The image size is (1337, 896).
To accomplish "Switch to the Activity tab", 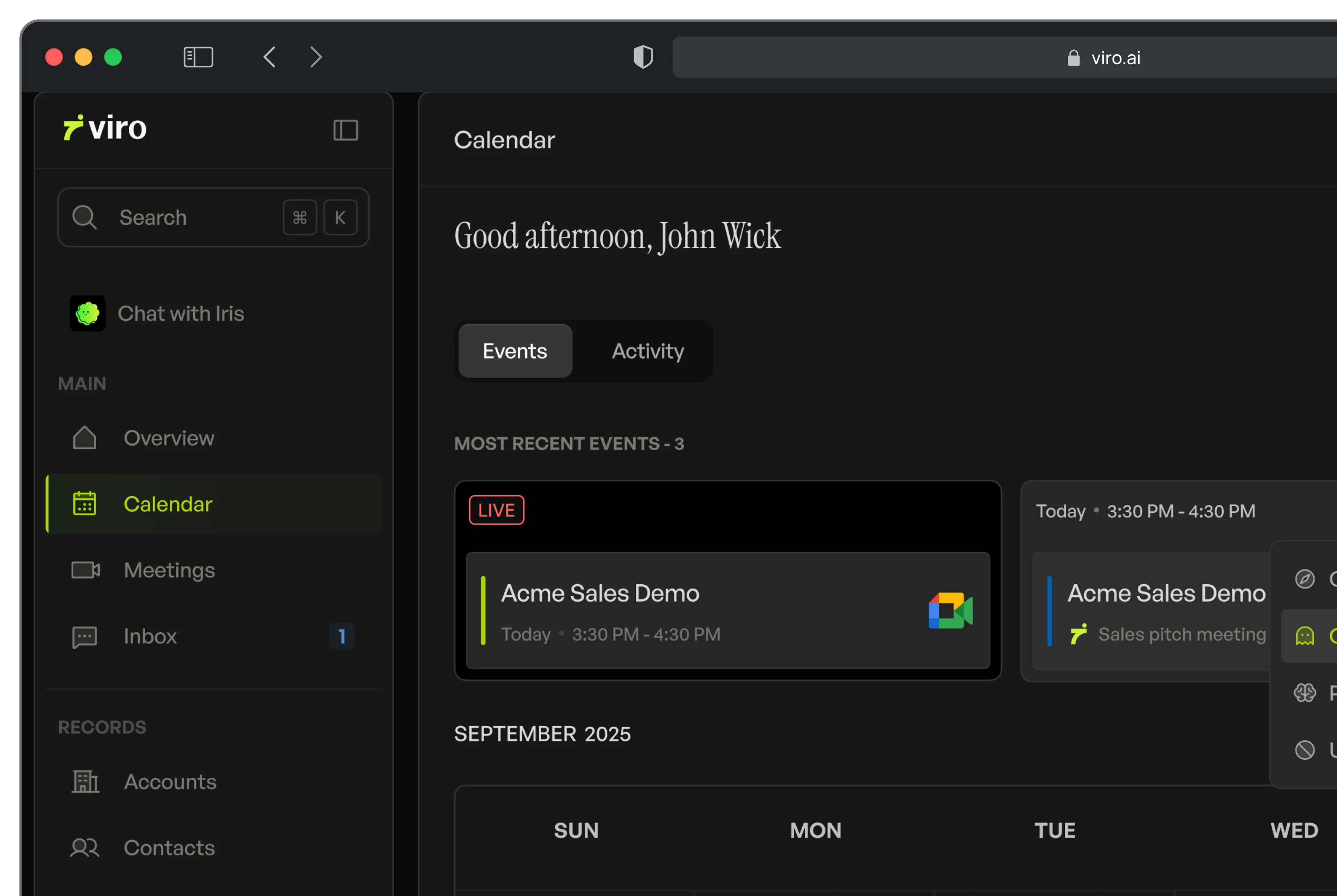I will (648, 351).
